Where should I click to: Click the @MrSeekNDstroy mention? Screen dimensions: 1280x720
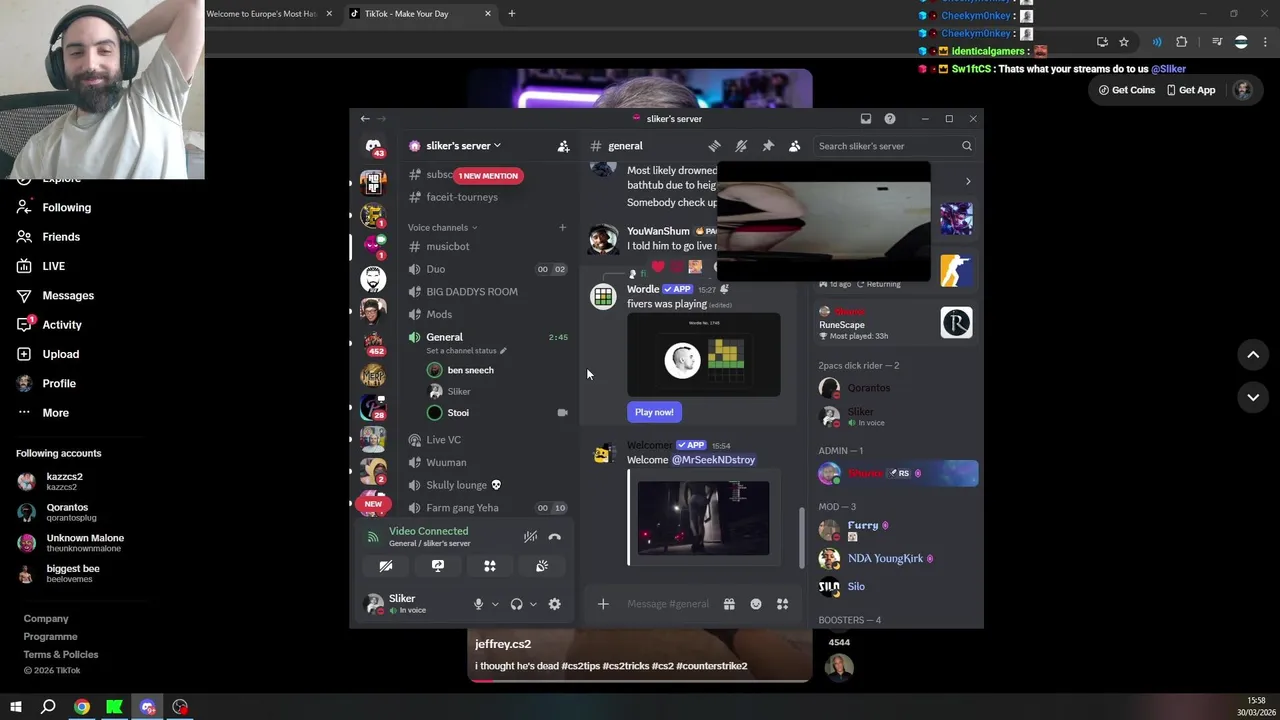713,460
